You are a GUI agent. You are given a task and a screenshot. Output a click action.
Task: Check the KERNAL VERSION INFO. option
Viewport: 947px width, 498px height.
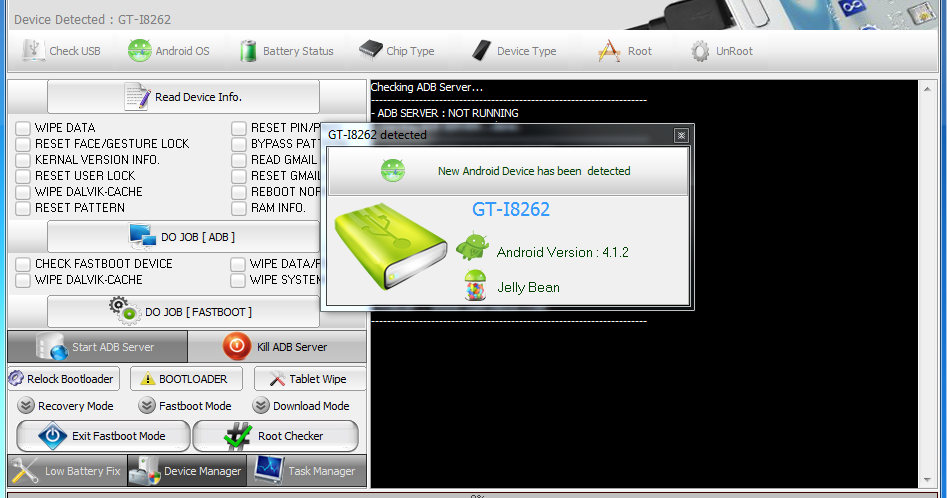coord(23,160)
